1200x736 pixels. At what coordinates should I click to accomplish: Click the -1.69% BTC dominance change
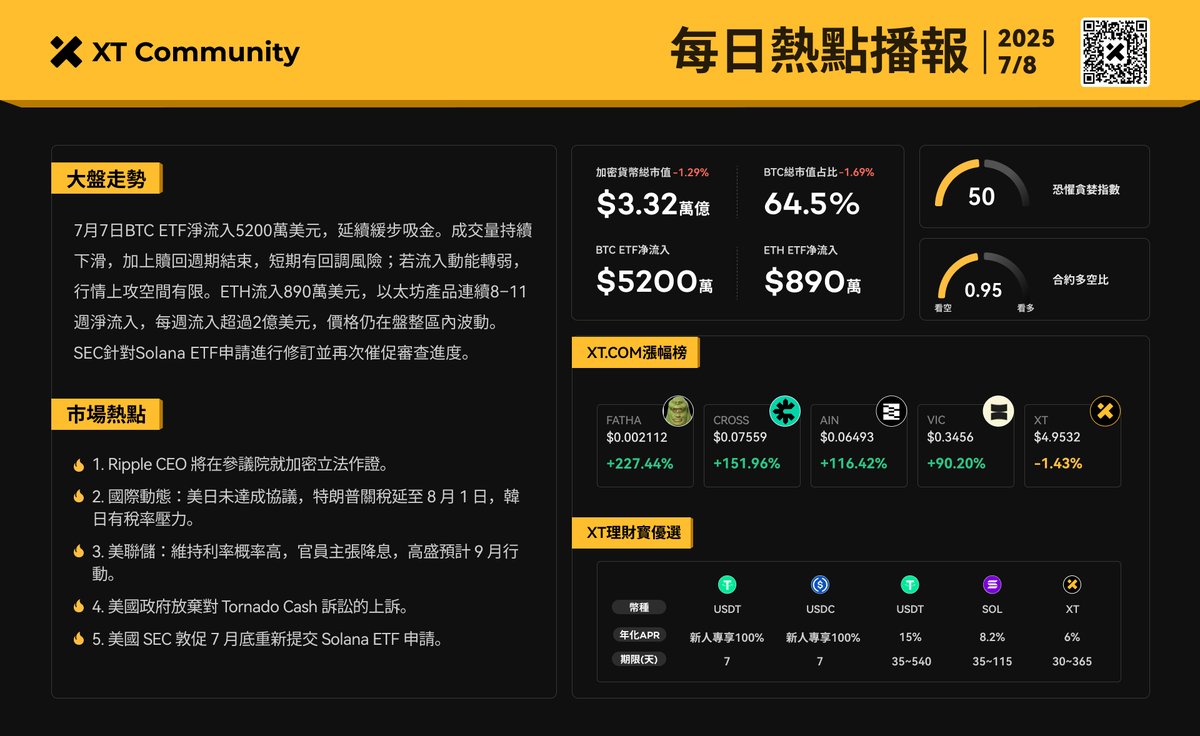click(856, 172)
